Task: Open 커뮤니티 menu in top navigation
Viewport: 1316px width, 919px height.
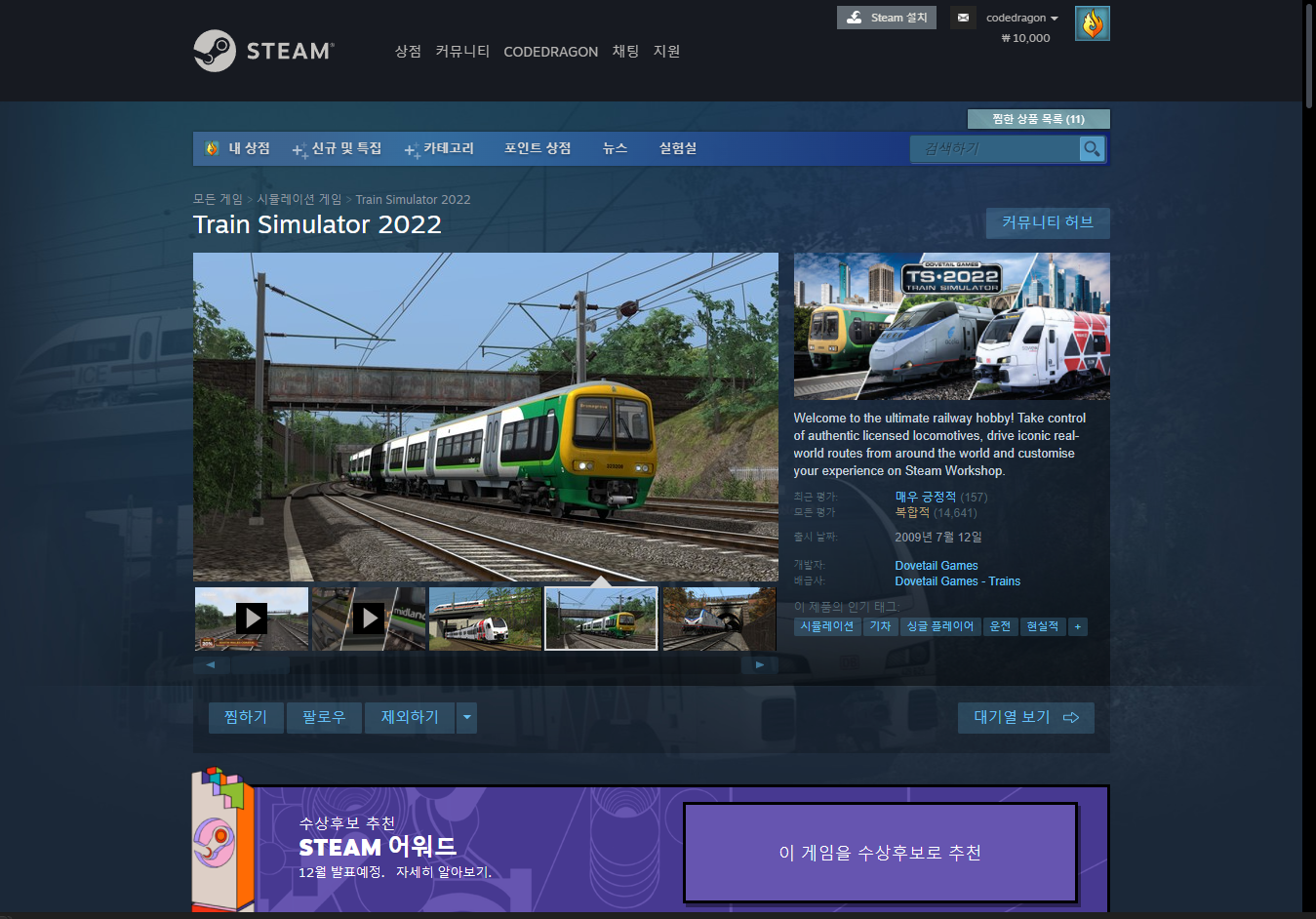Action: (x=462, y=51)
